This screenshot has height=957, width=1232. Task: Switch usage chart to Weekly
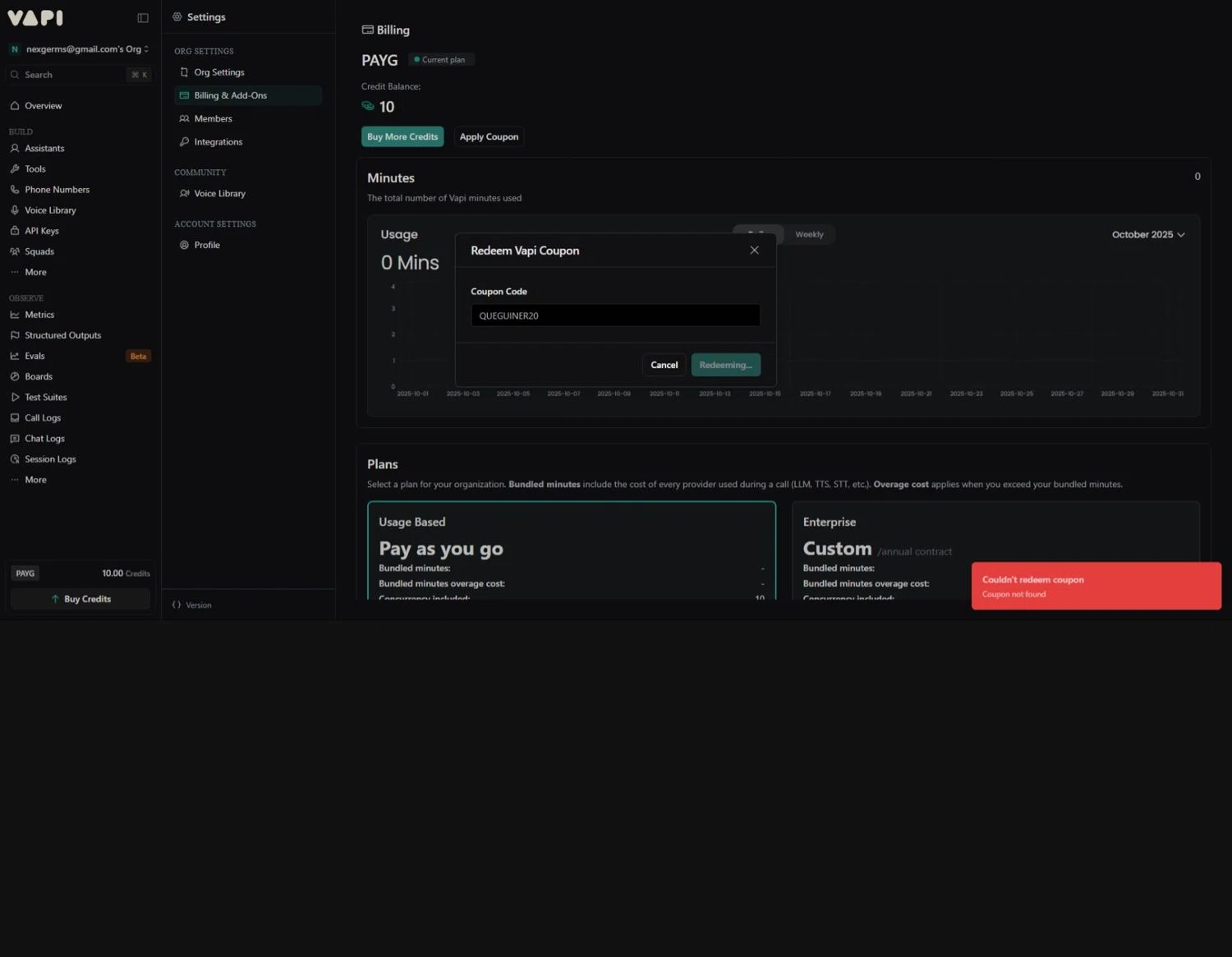[x=809, y=235]
